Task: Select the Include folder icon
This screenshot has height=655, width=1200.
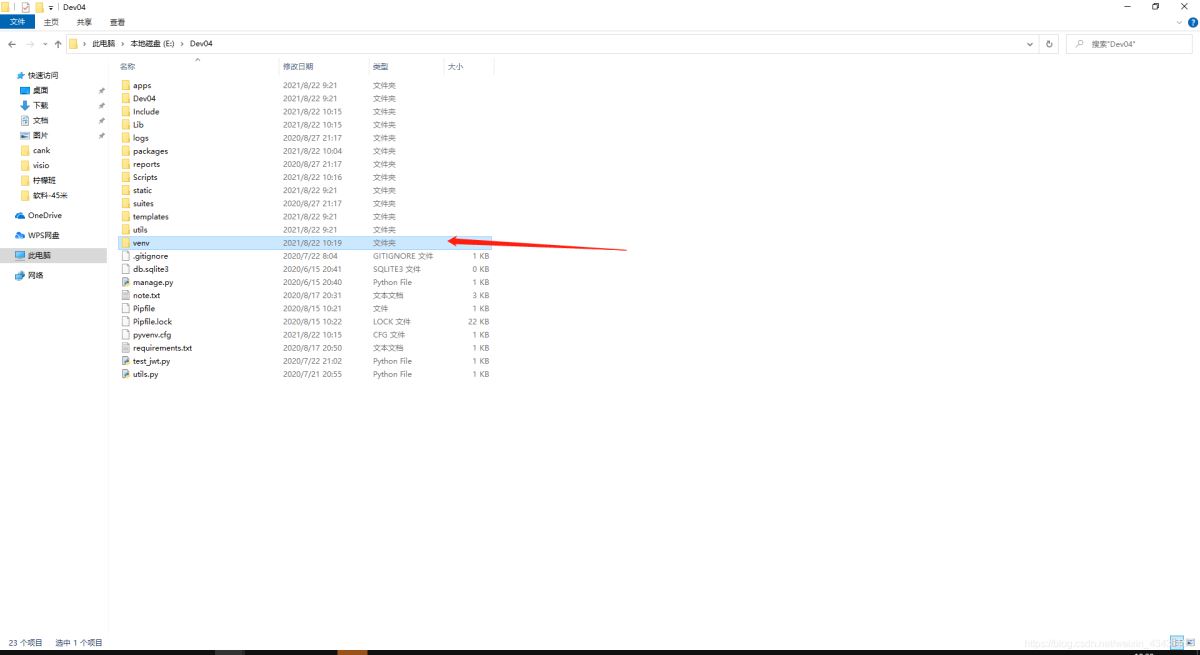Action: [x=125, y=111]
